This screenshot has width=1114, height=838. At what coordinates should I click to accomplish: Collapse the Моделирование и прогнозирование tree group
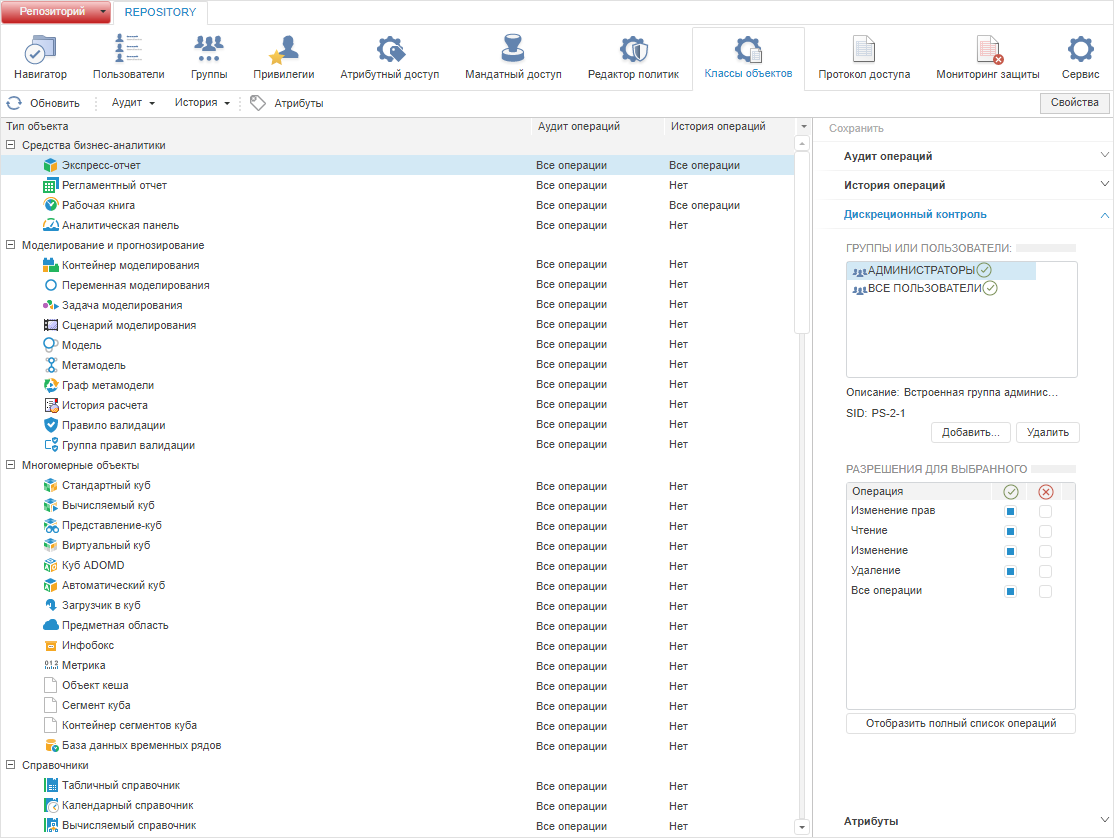pyautogui.click(x=11, y=245)
